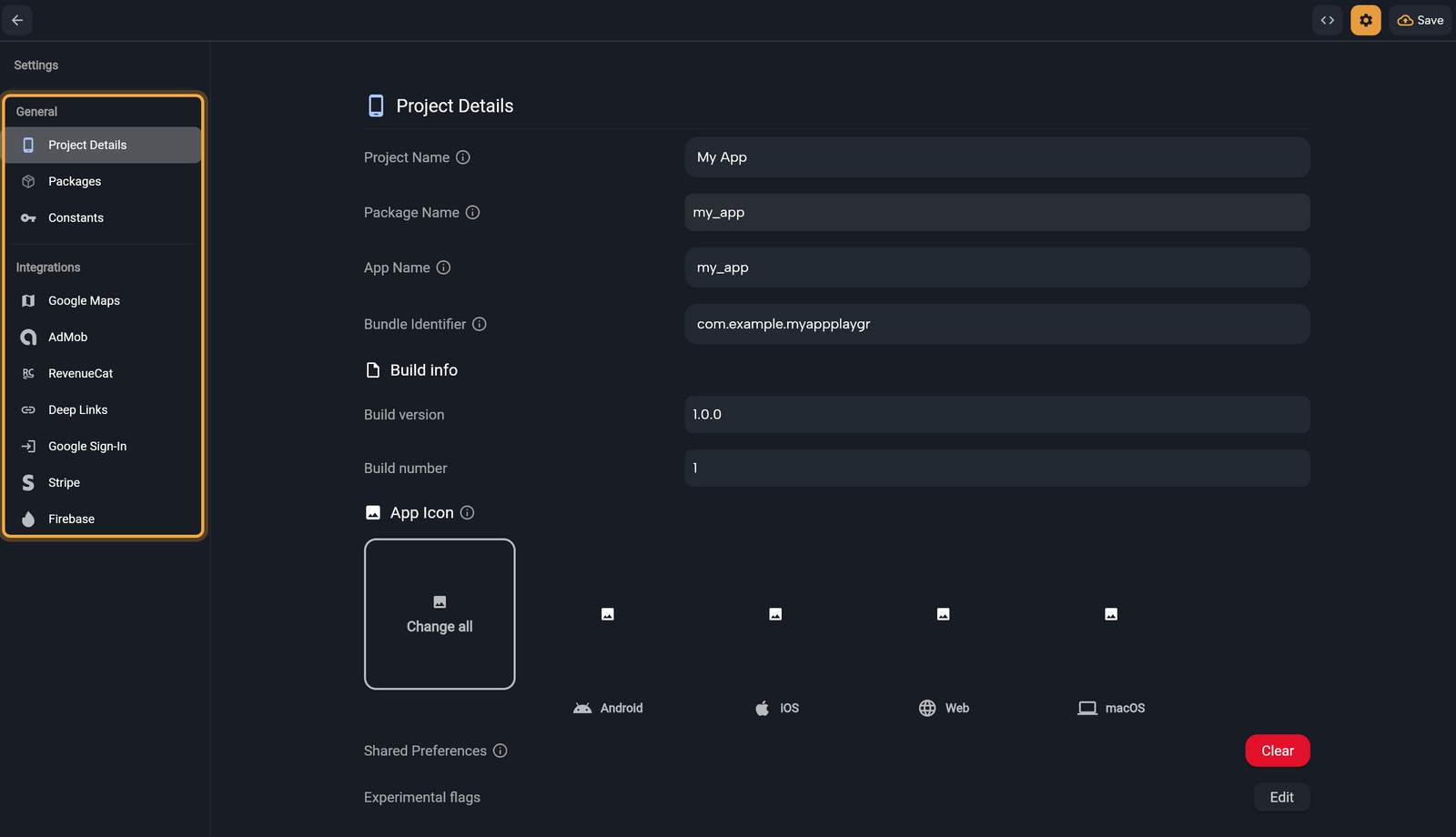Click the Google Maps map icon
The width and height of the screenshot is (1456, 837).
[28, 300]
